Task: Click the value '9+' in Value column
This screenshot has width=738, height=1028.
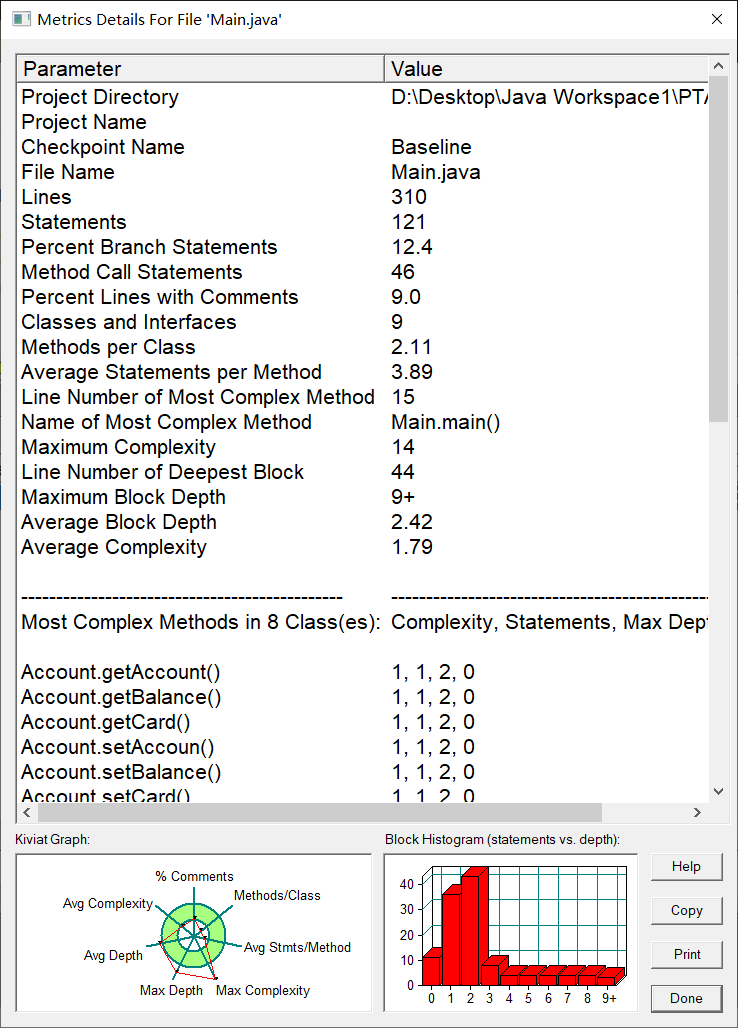Action: tap(403, 496)
